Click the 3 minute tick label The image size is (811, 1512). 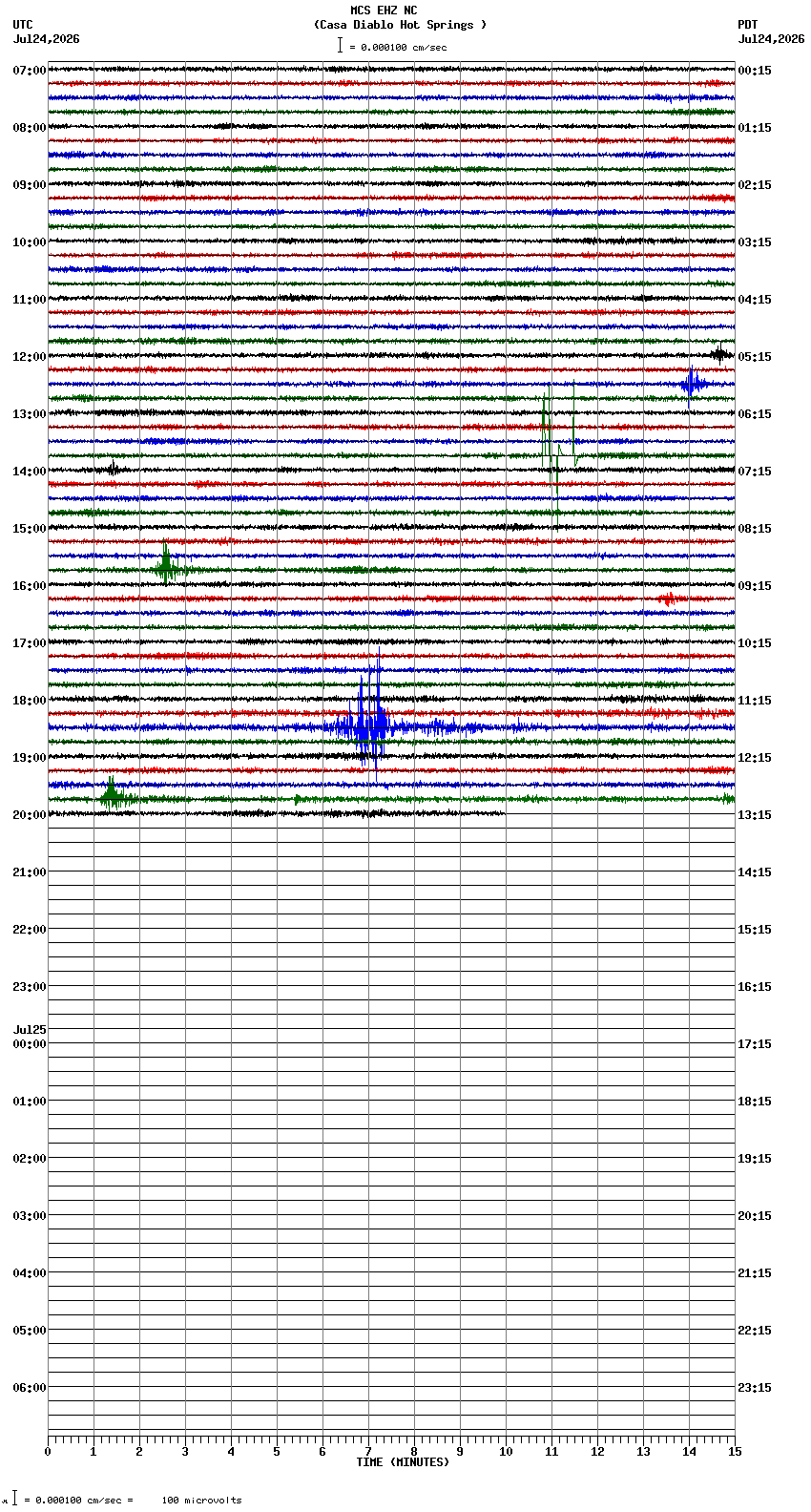[x=185, y=1452]
